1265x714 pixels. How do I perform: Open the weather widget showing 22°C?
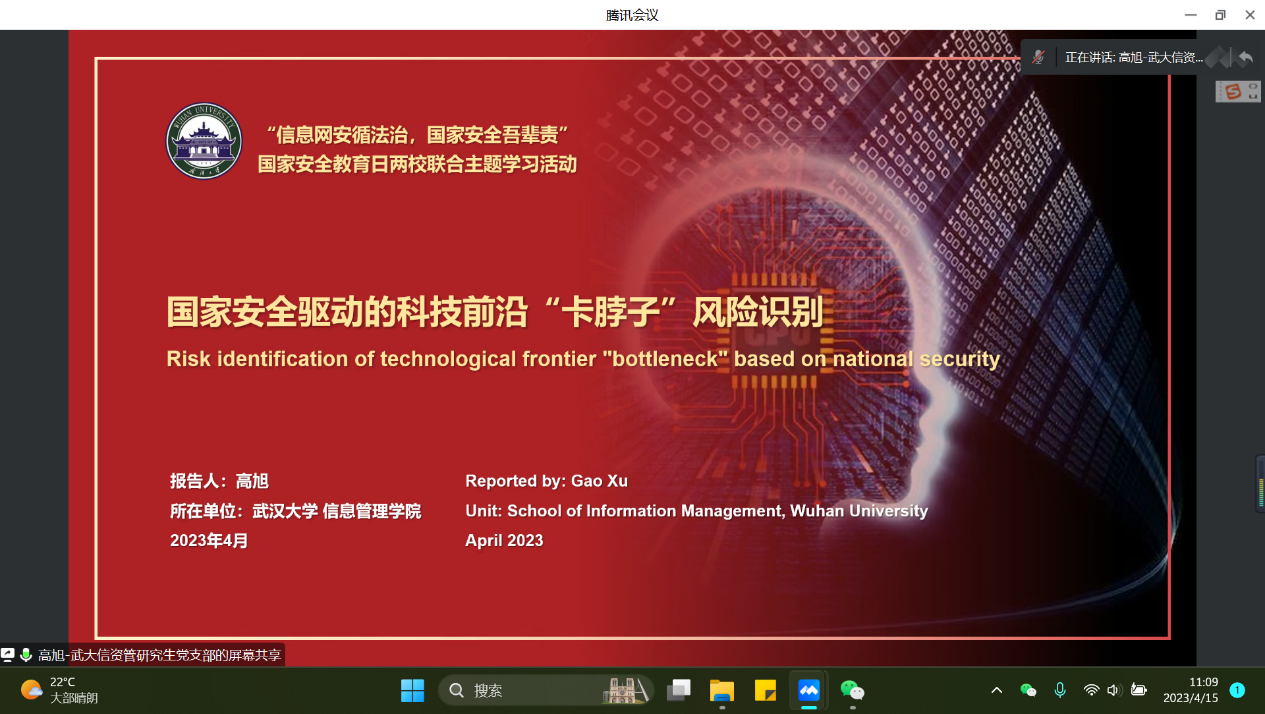pos(60,690)
